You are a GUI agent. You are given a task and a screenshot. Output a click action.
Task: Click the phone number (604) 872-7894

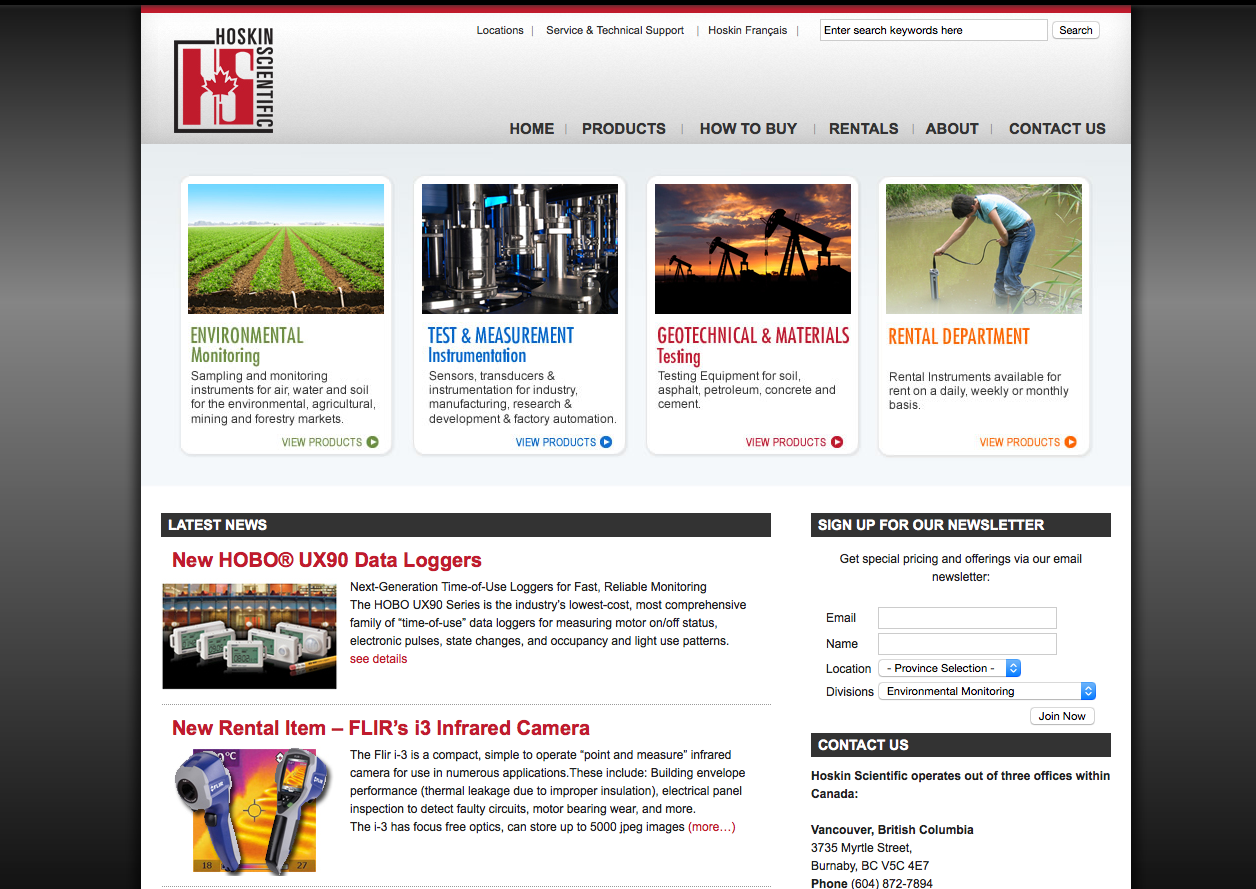tap(892, 883)
